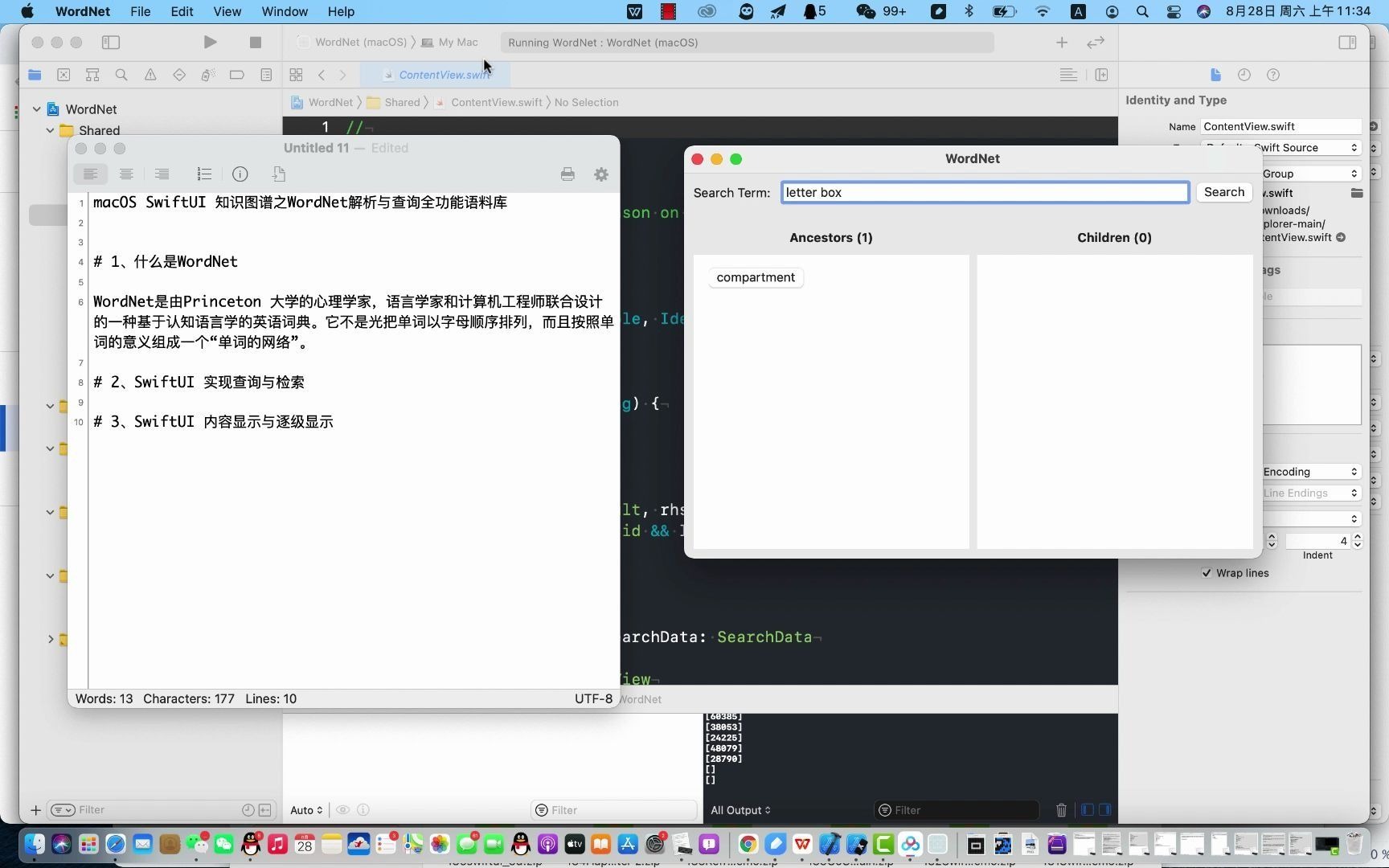Open the Report navigator list icon

[266, 75]
